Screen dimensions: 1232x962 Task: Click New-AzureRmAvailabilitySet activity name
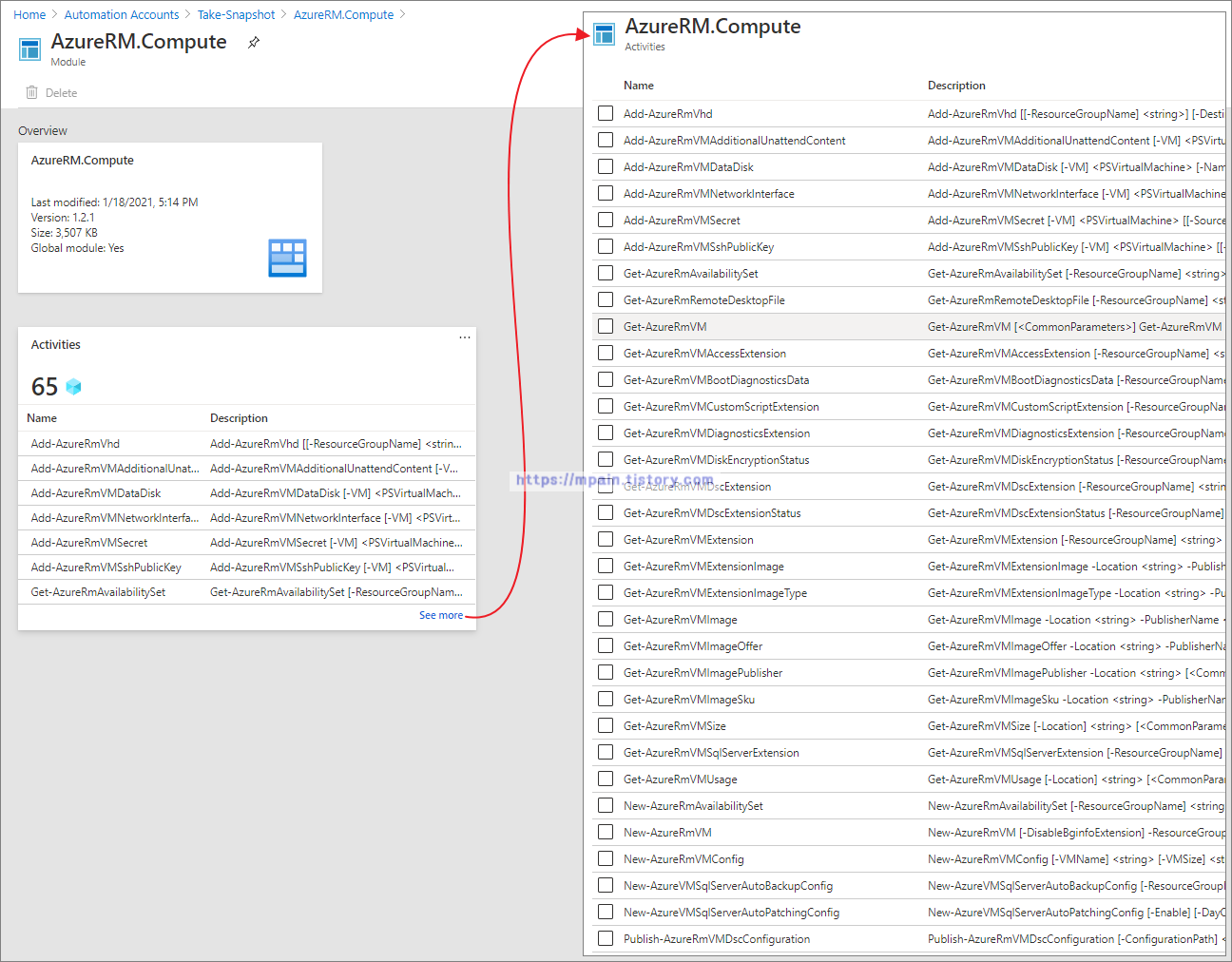point(693,805)
